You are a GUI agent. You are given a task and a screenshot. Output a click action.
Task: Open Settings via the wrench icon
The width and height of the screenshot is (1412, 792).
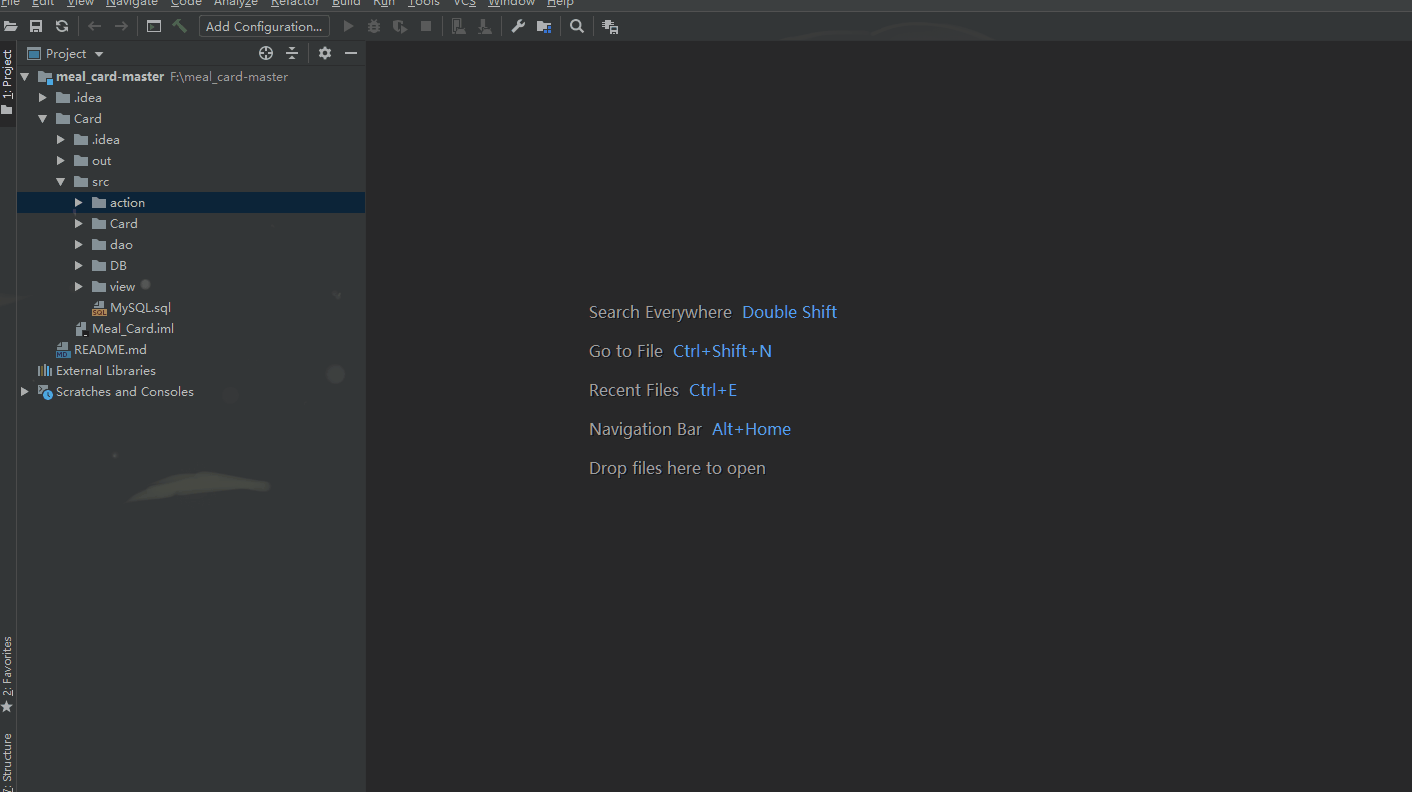(518, 26)
